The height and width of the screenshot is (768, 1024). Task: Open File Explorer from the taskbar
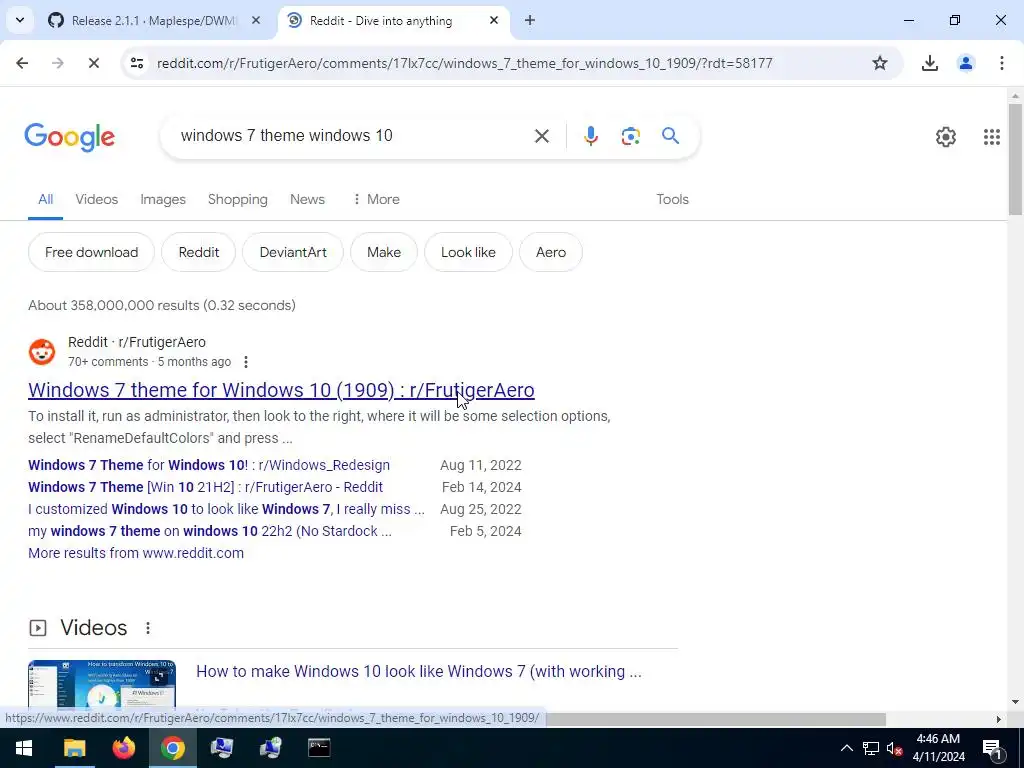(x=74, y=748)
